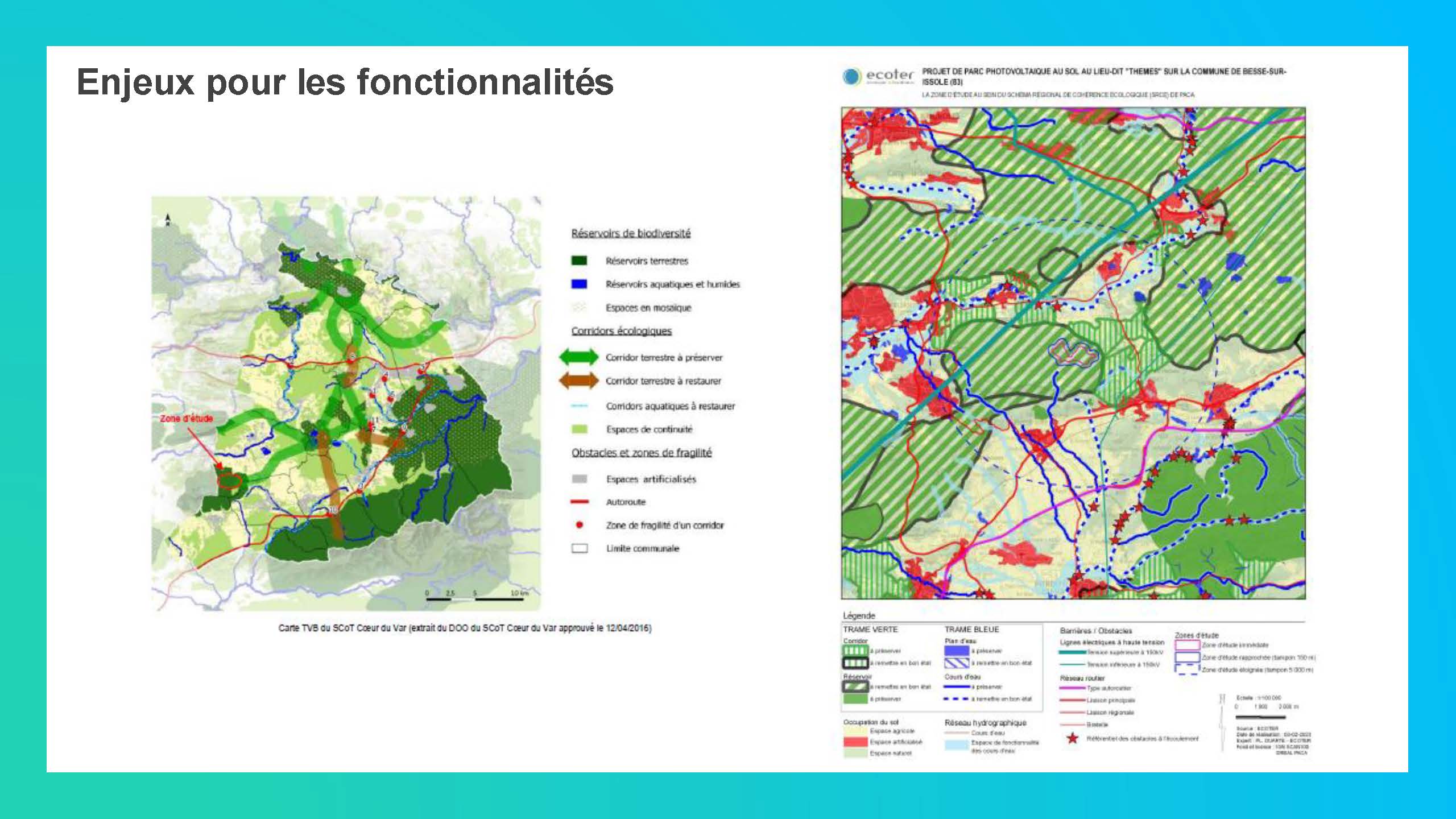Click the Plan d'eau 'à remettre en bon état' hatched swatch
The image size is (1456, 819).
(x=957, y=663)
